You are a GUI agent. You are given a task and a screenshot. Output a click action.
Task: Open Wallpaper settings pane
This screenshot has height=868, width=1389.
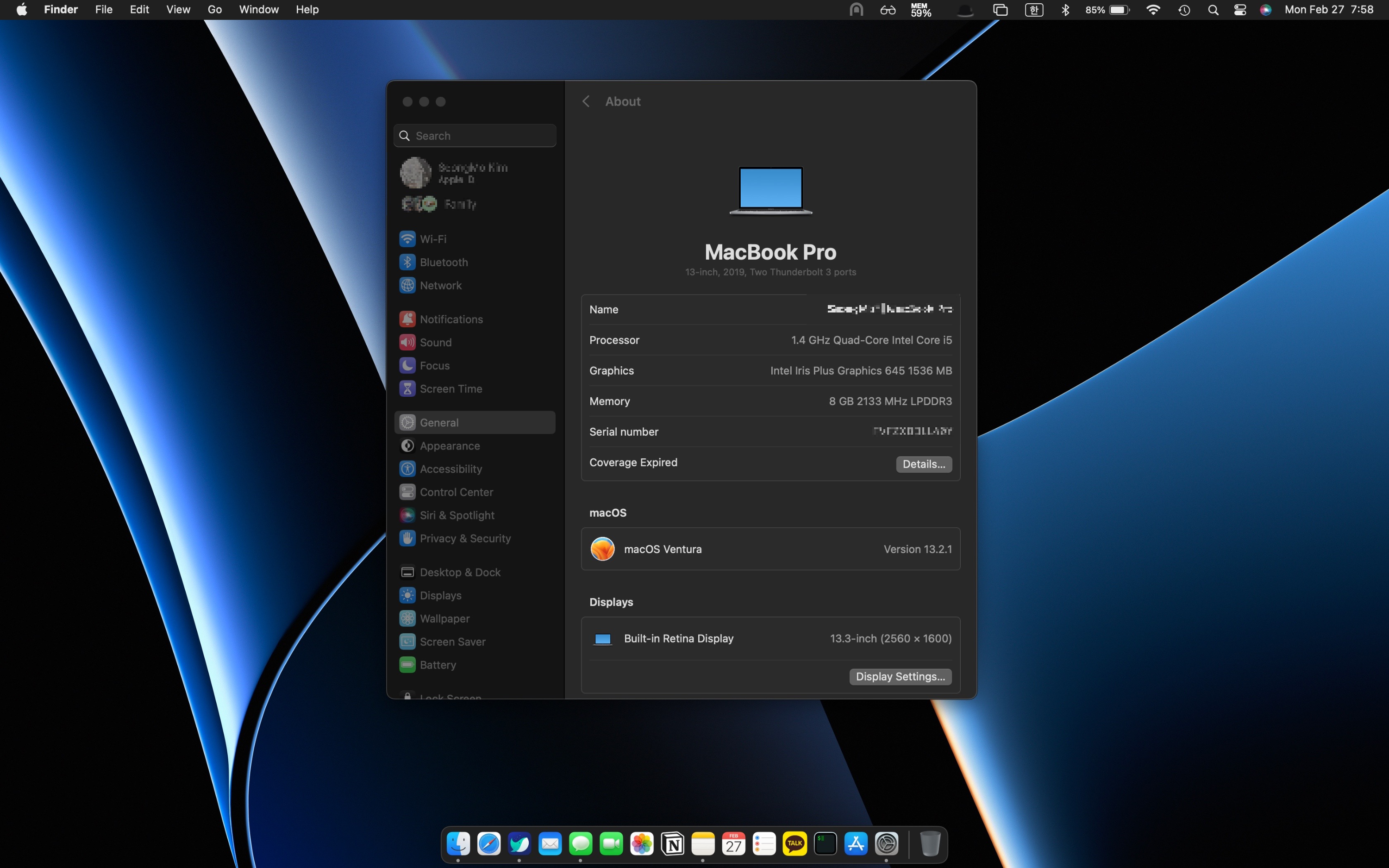tap(444, 618)
